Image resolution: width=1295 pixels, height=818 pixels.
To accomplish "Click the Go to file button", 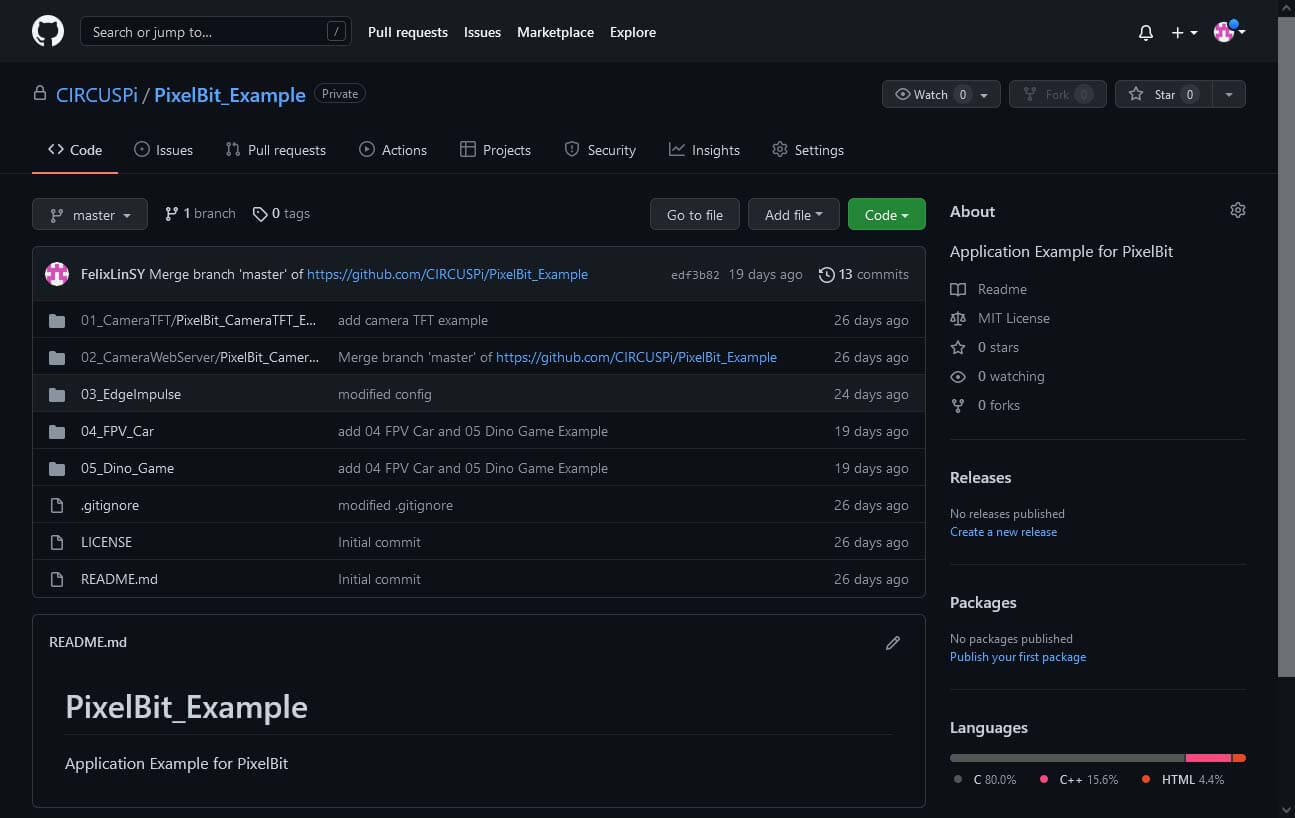I will click(695, 214).
